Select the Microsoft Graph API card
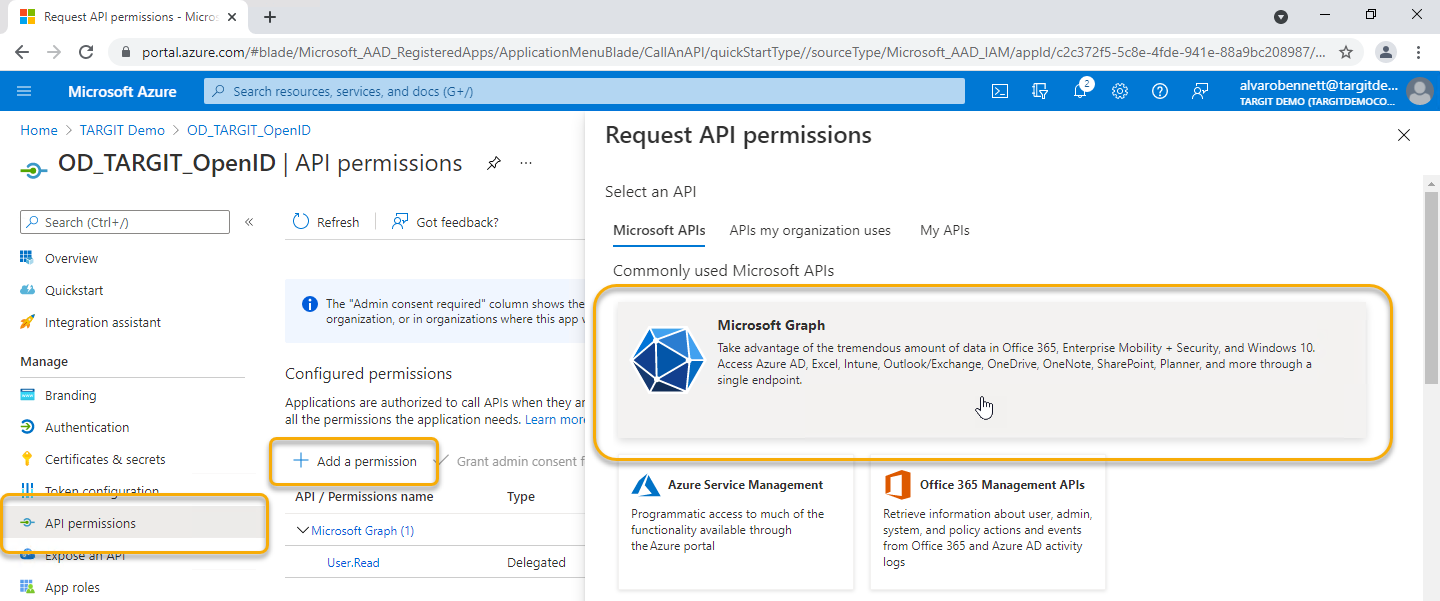Image resolution: width=1440 pixels, height=601 pixels. coord(991,368)
